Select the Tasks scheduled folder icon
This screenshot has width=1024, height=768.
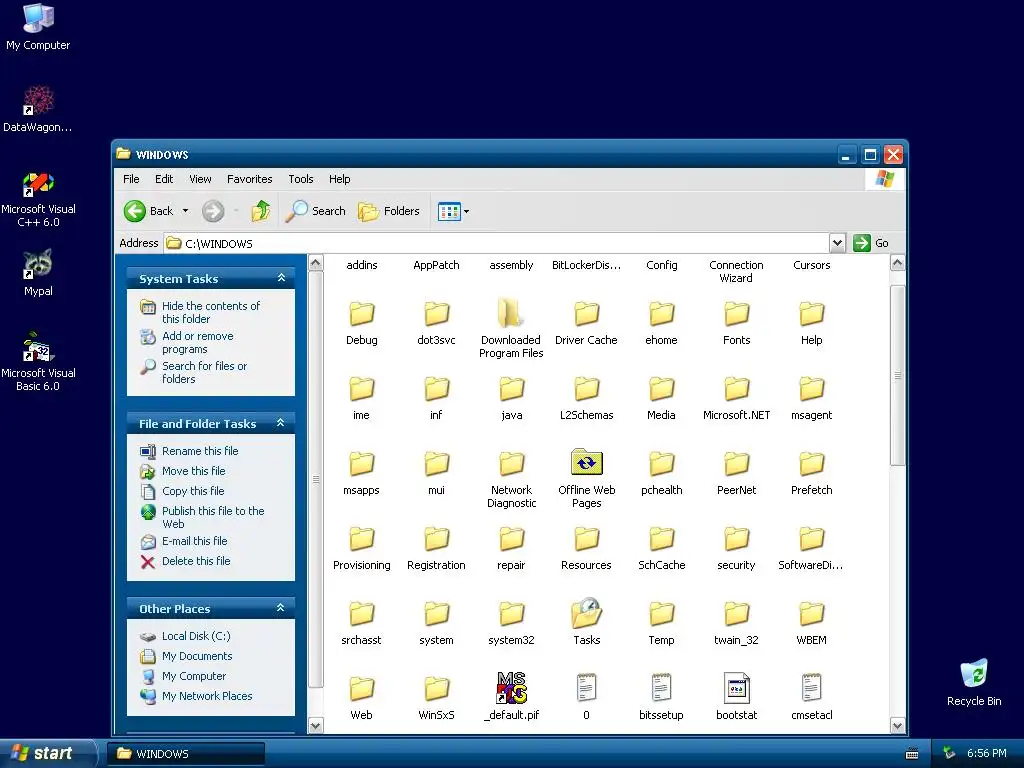click(x=586, y=613)
